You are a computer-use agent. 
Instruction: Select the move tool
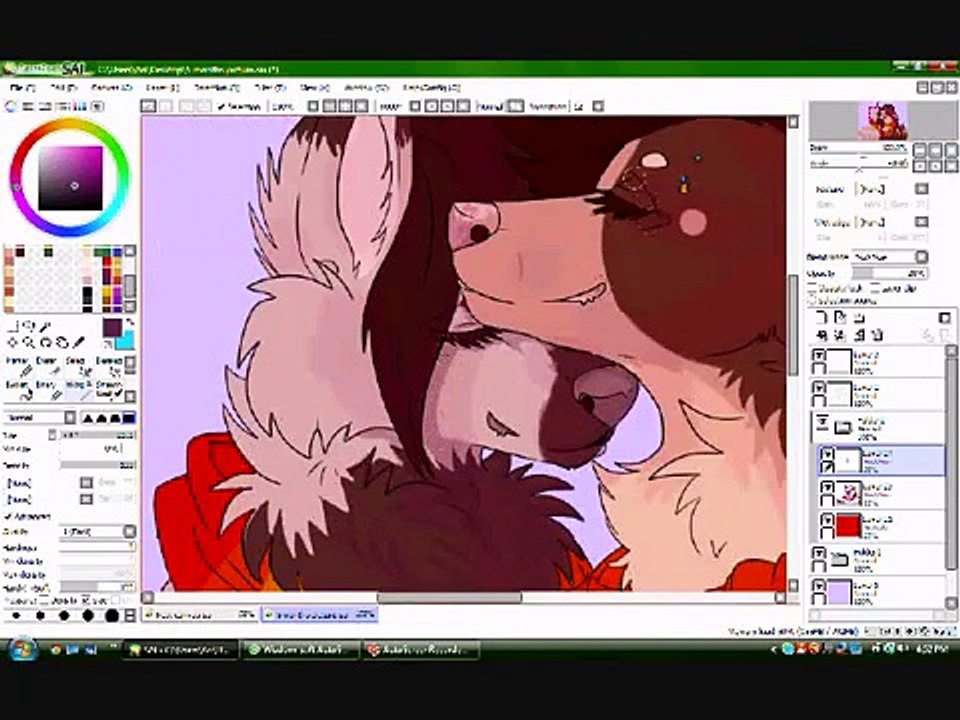click(13, 342)
